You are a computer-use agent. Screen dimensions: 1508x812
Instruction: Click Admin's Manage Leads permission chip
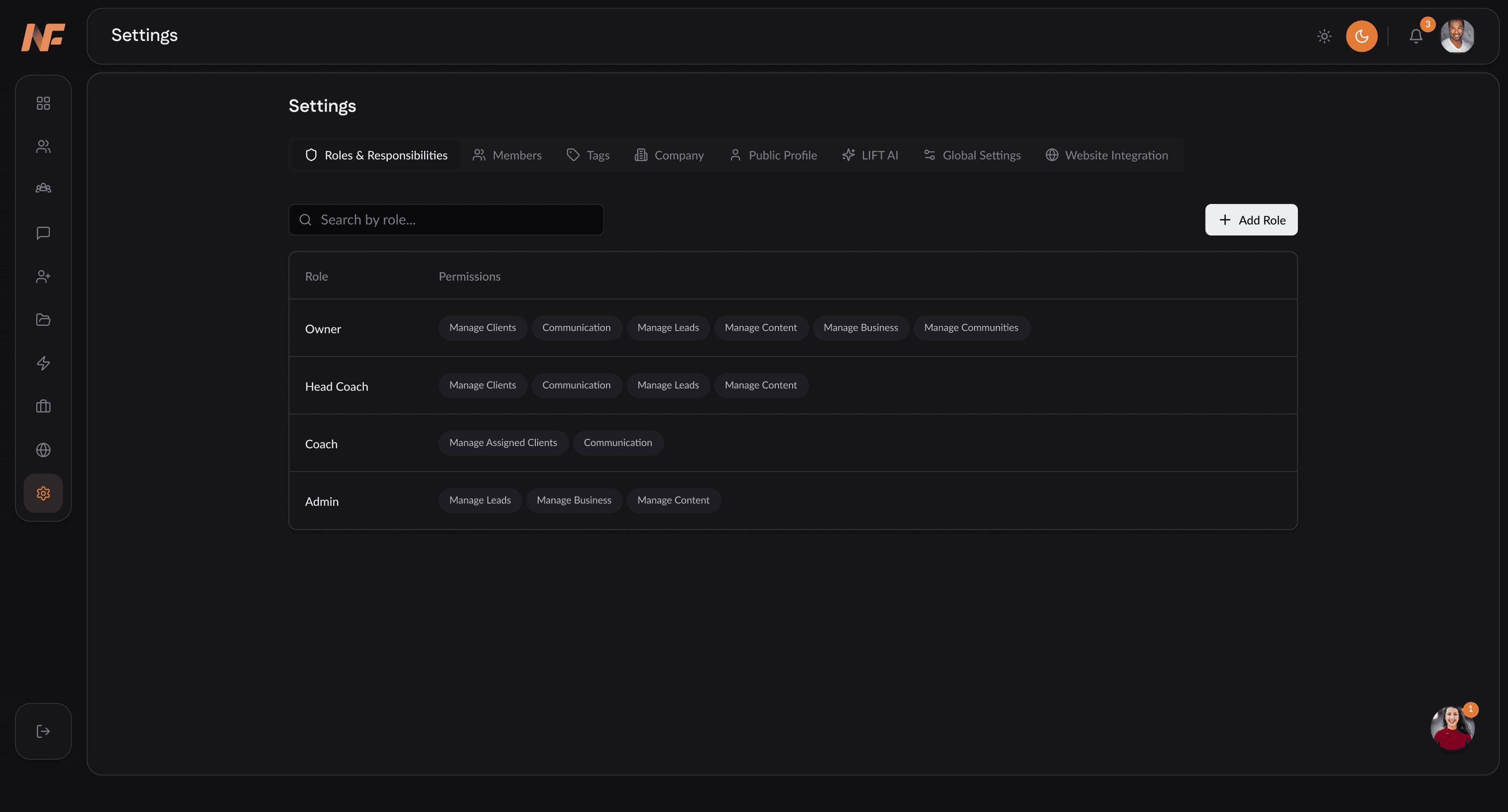[480, 500]
